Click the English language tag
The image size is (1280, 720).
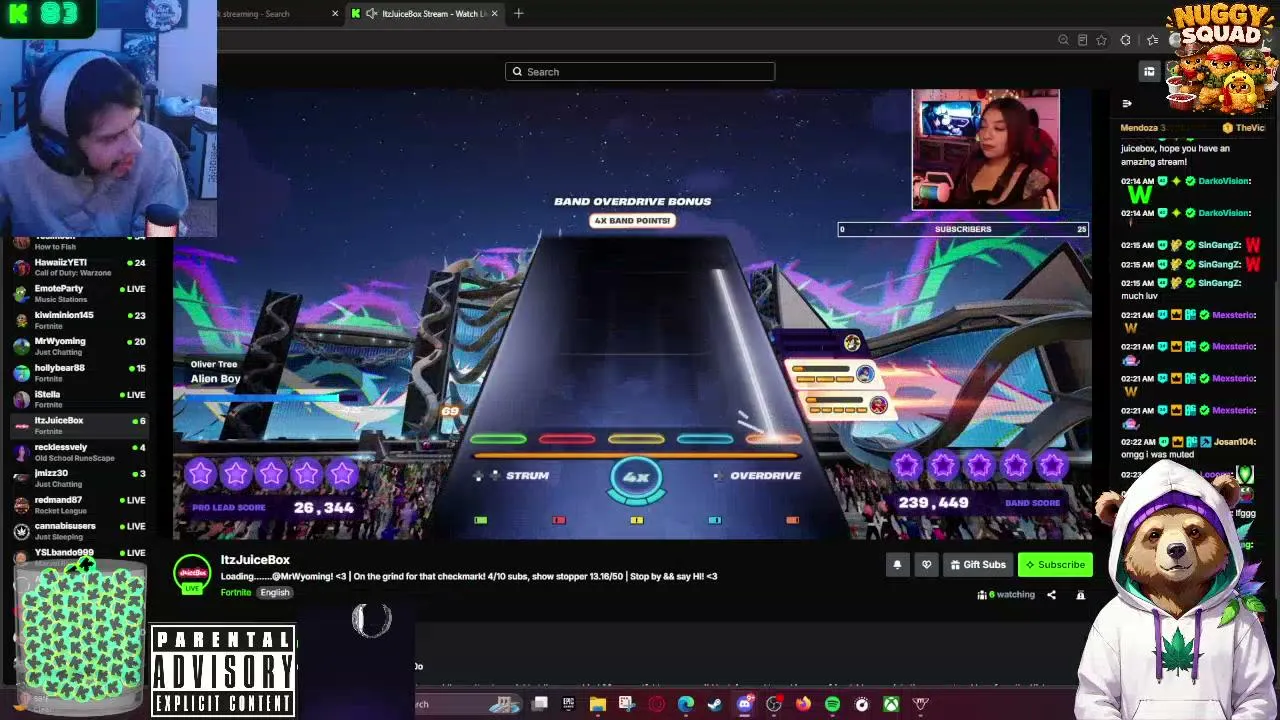coord(275,593)
